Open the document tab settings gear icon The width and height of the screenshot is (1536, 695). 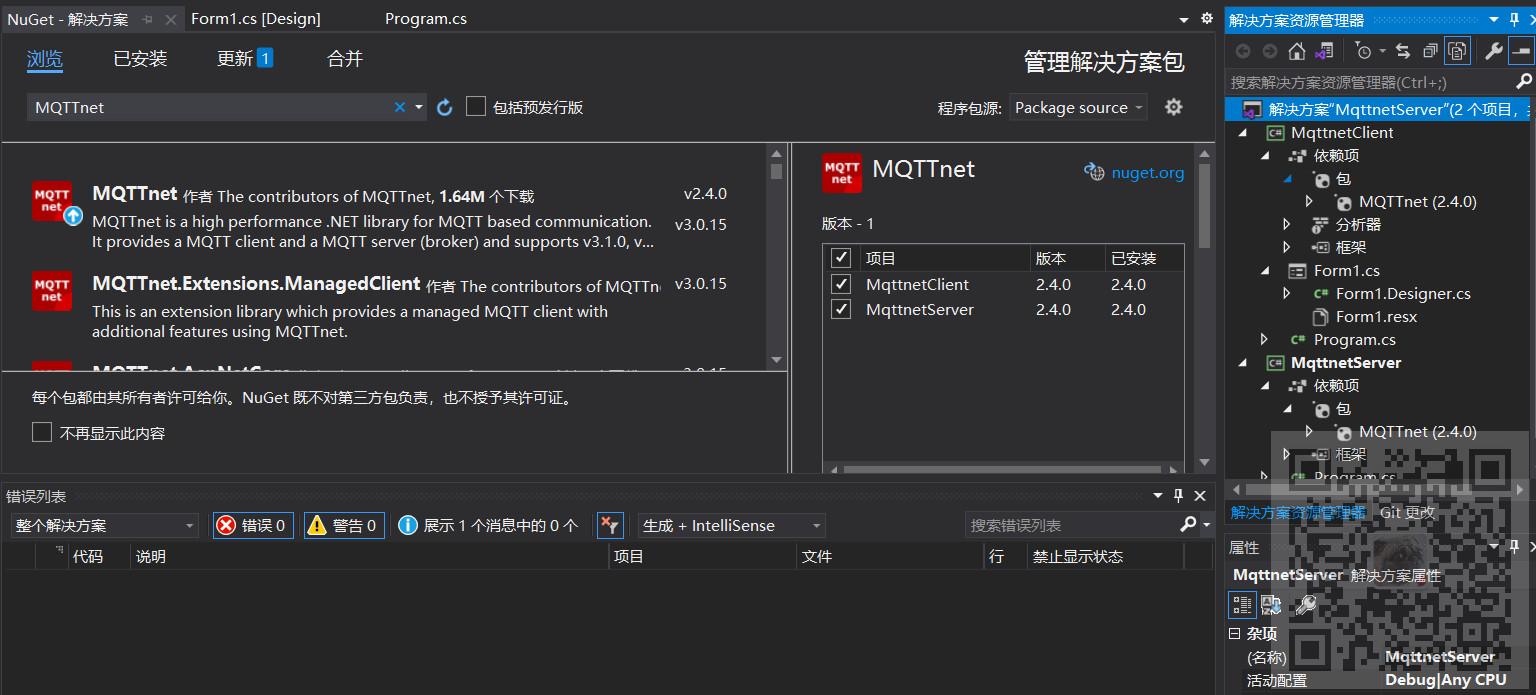(1206, 18)
